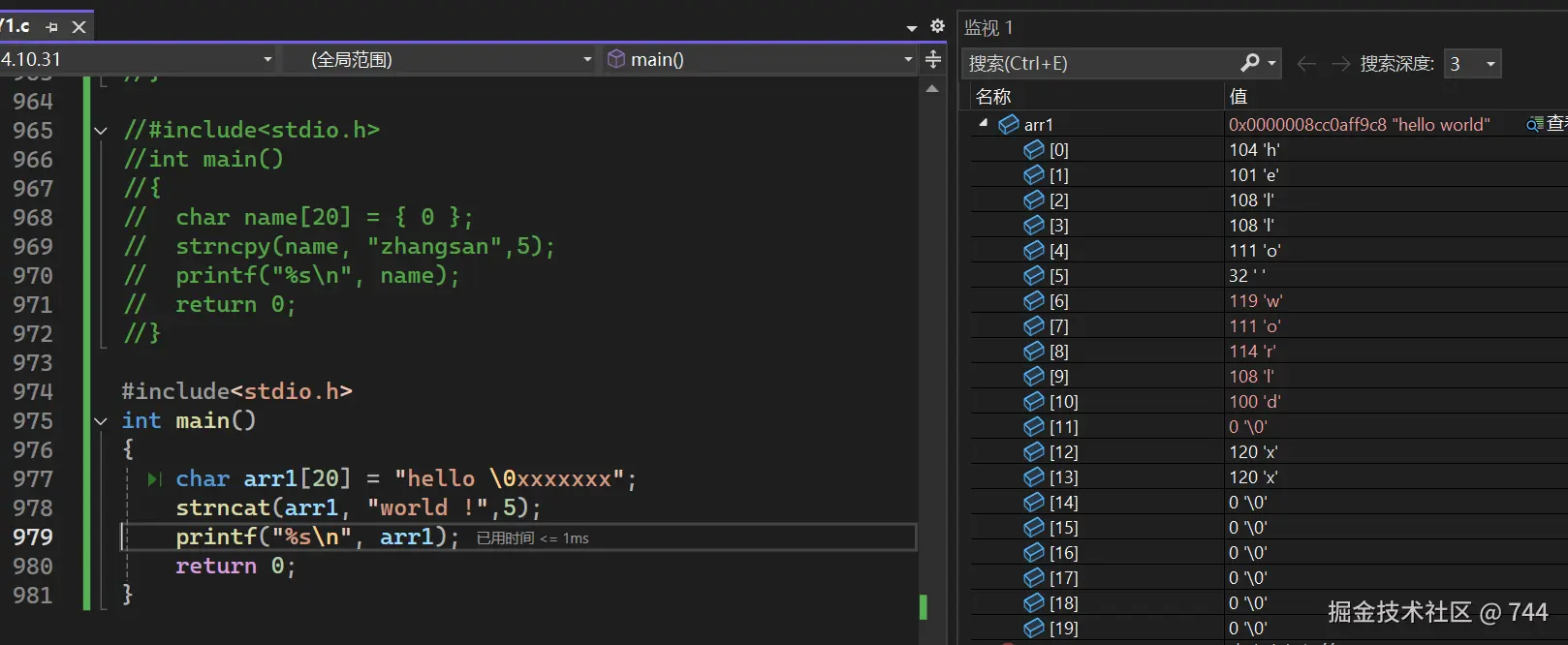Open the project dropdown showing 4.10.31

(139, 59)
